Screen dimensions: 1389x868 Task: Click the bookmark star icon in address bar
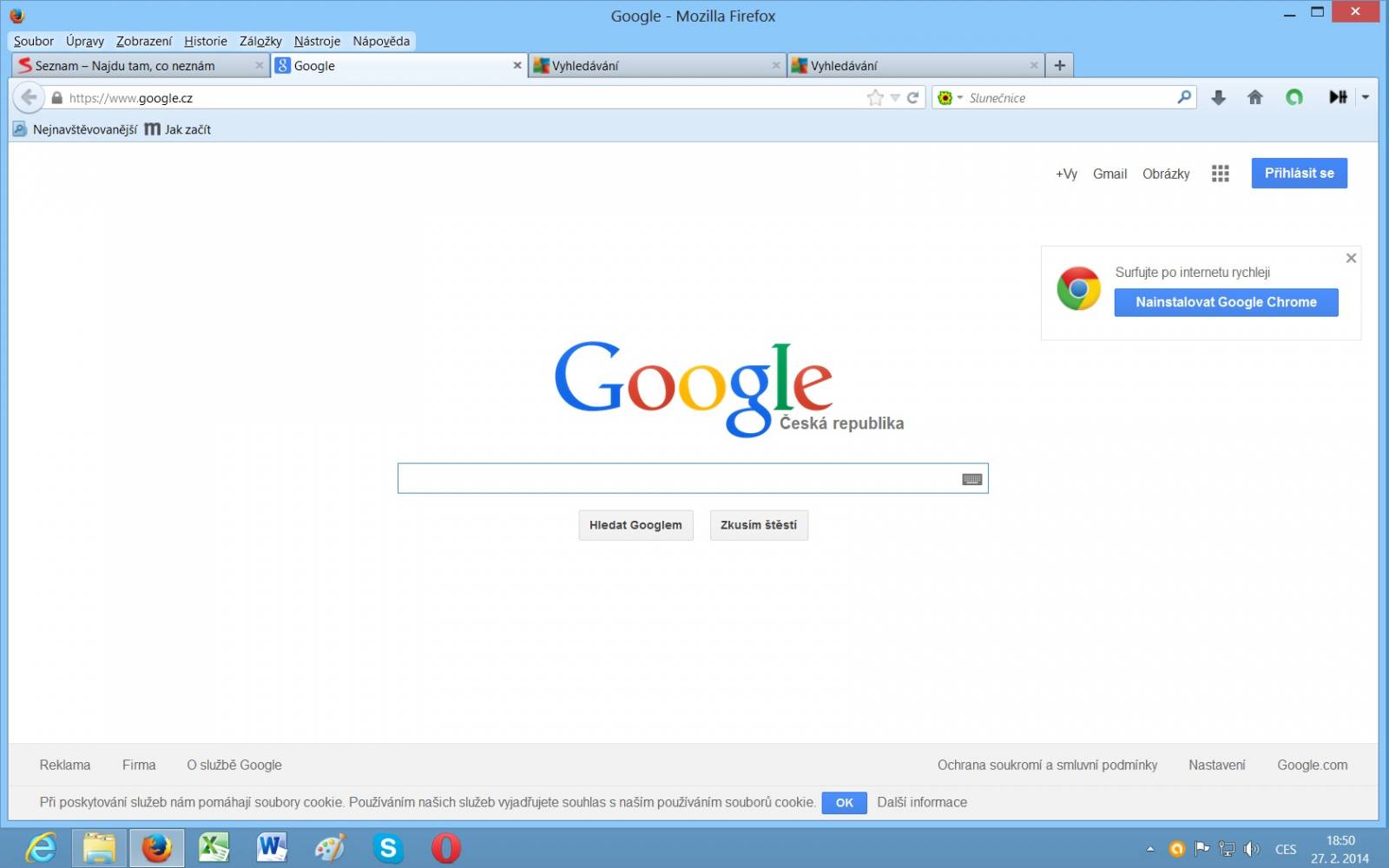(x=875, y=98)
